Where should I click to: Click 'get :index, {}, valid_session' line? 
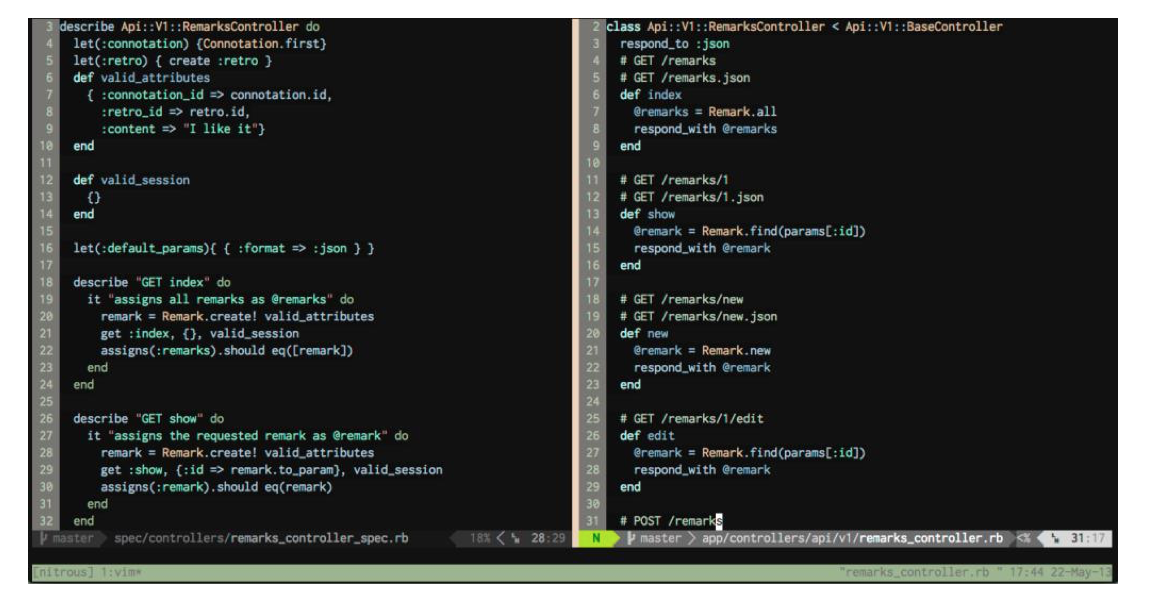199,334
